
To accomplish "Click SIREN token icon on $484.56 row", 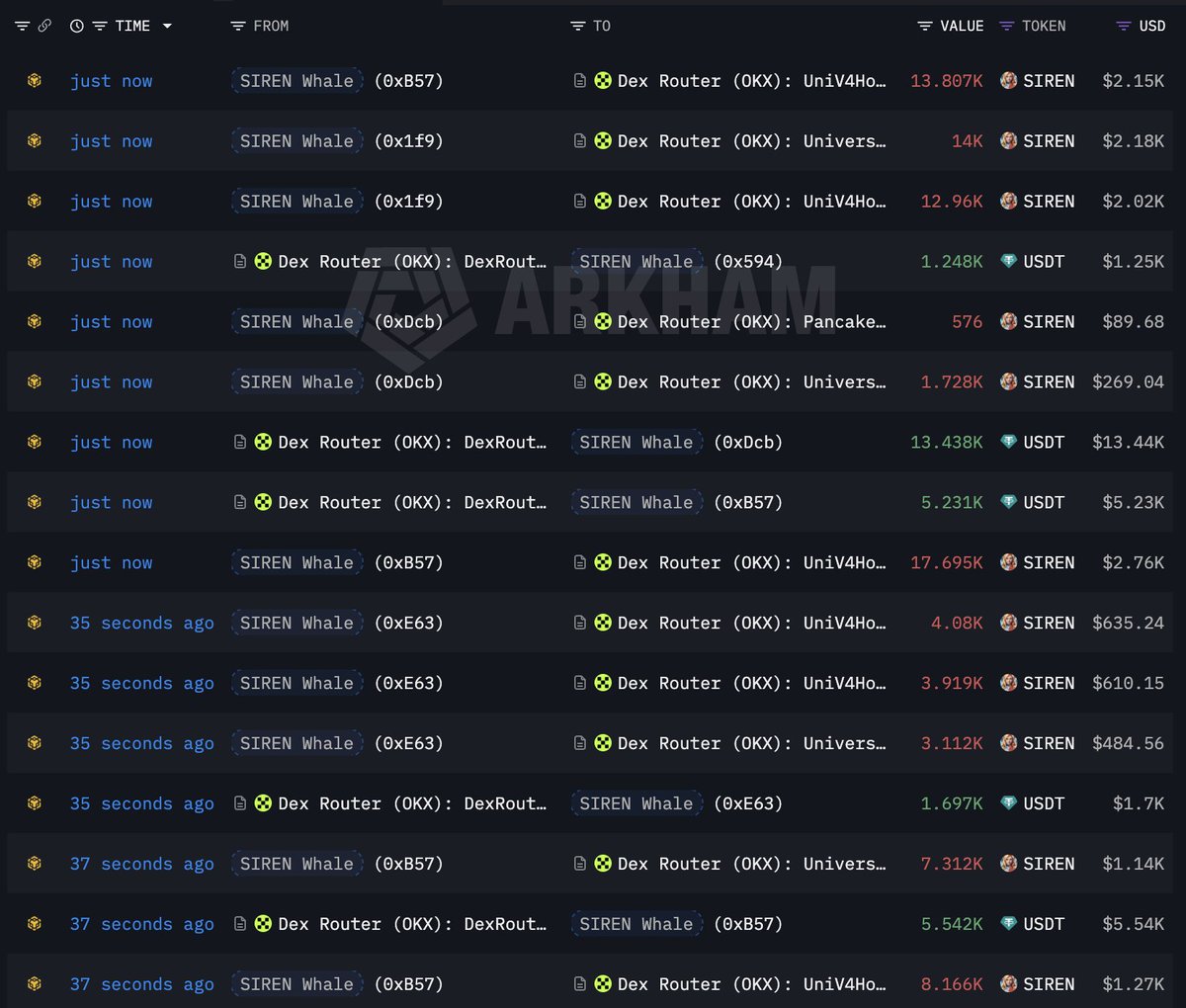I will pyautogui.click(x=1009, y=743).
